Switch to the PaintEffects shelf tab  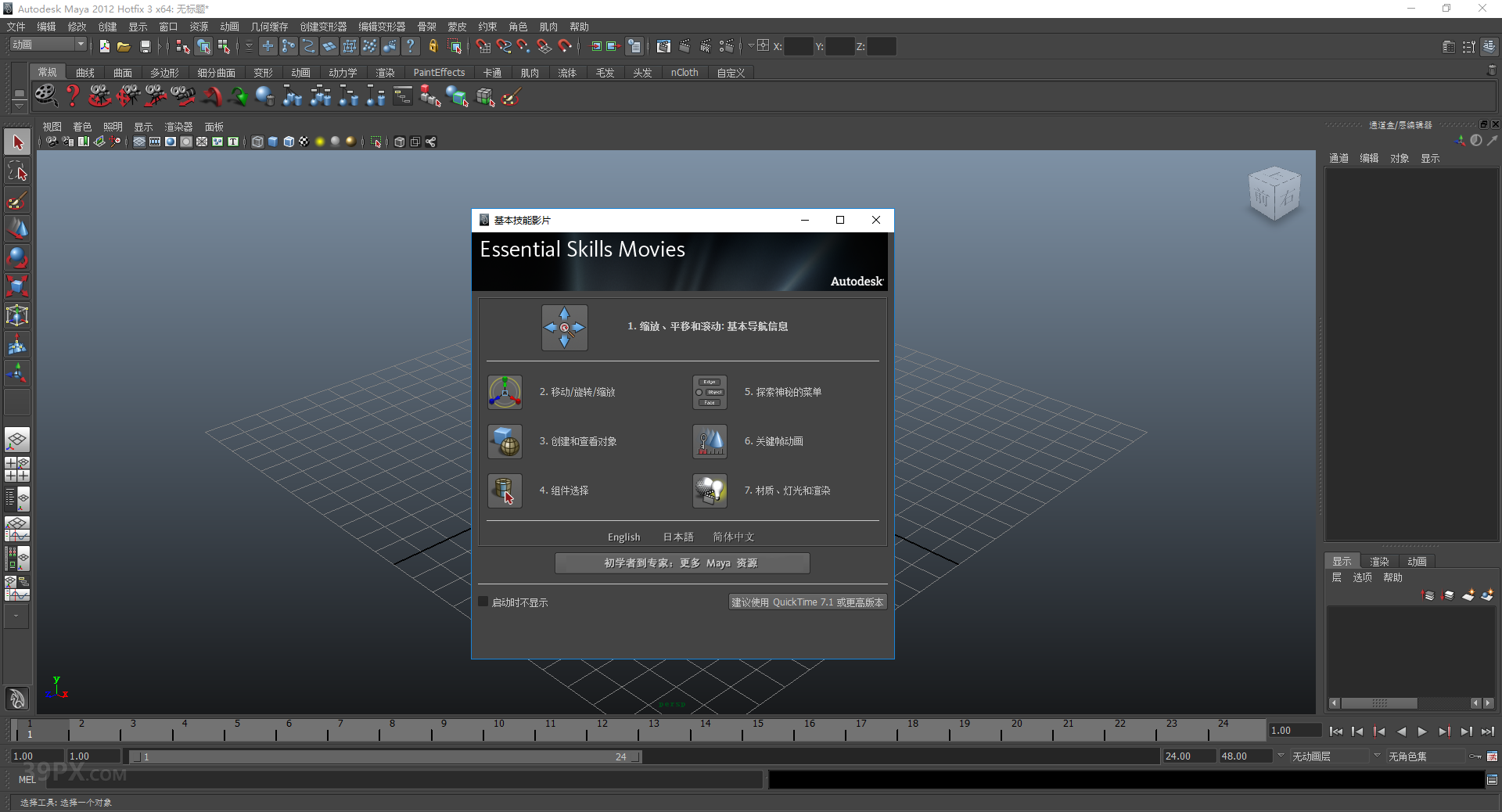pos(439,73)
